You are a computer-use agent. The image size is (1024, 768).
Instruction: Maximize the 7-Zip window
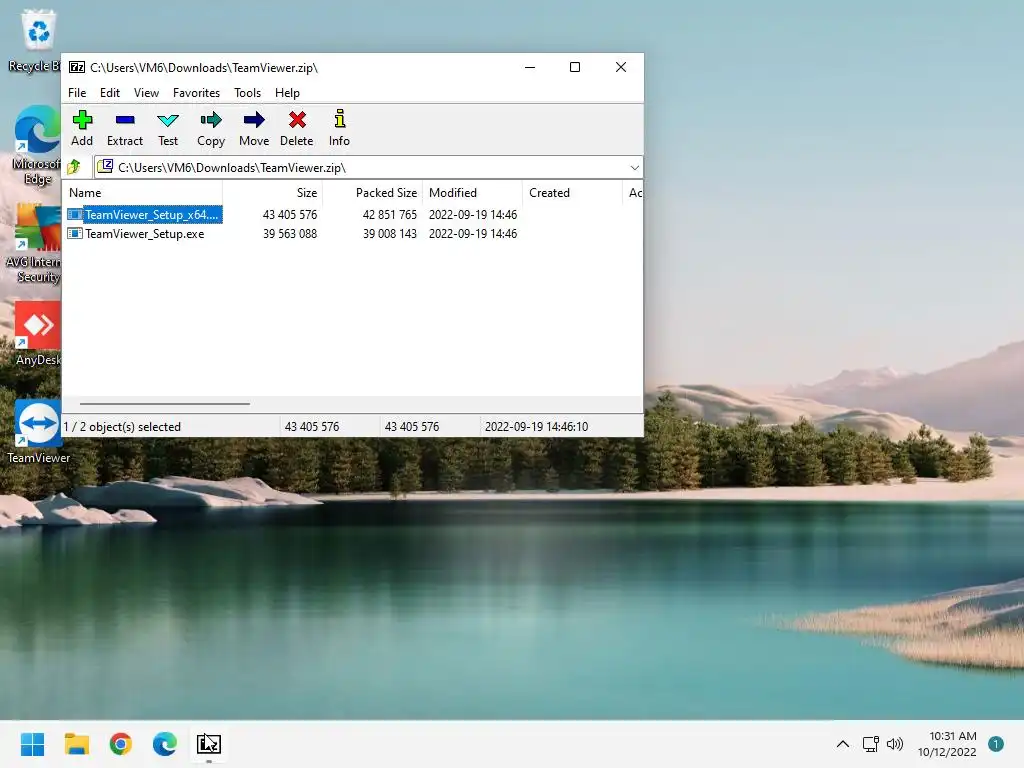[x=575, y=67]
